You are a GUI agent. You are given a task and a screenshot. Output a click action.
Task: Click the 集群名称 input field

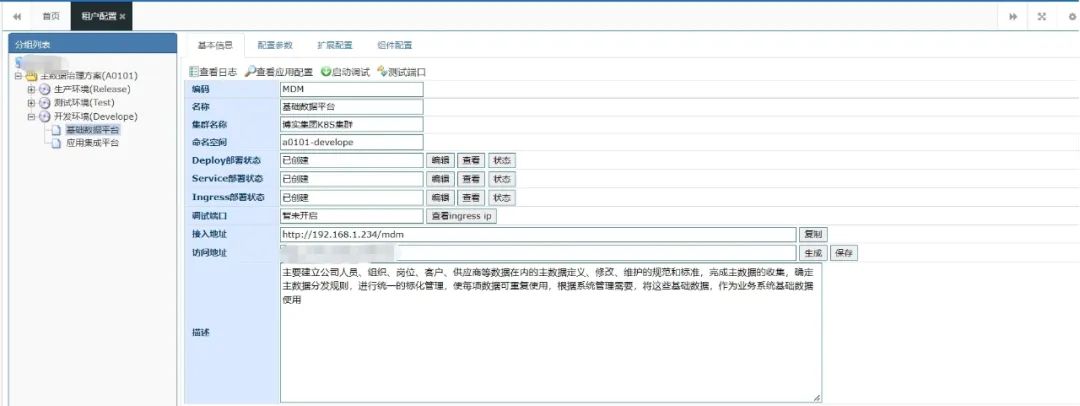351,124
